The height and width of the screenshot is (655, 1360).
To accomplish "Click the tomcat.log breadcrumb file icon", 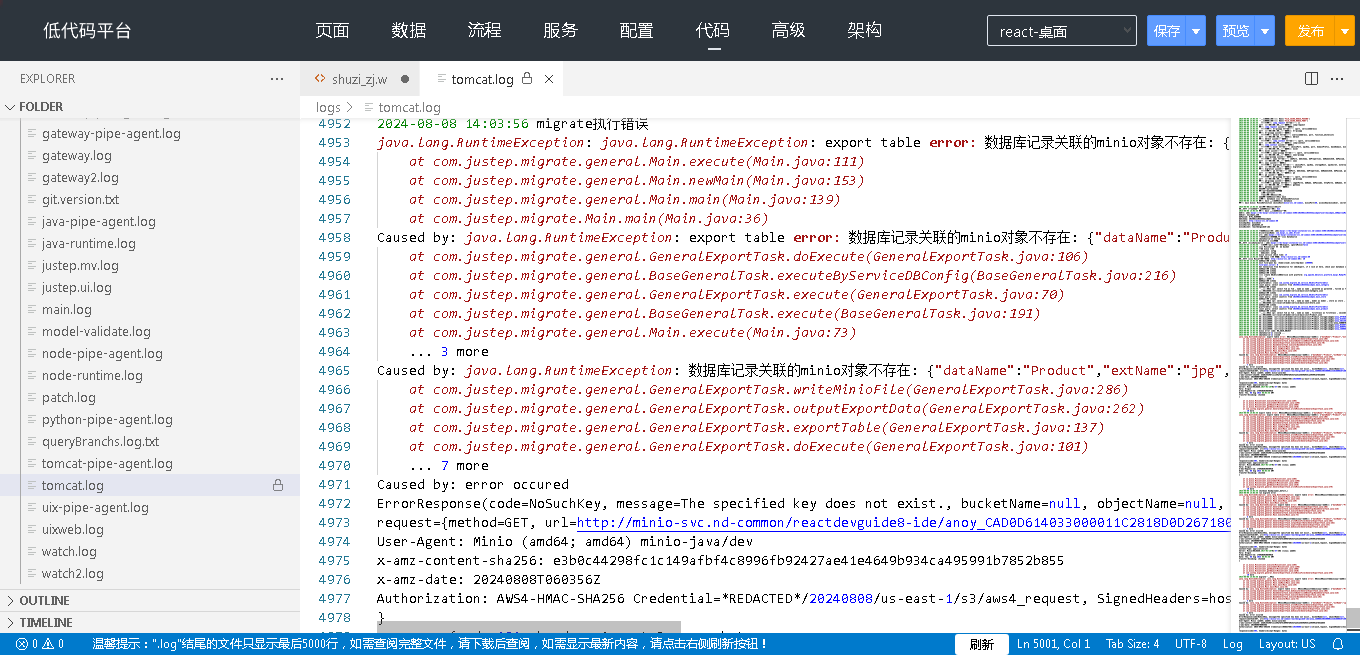I will tap(370, 107).
